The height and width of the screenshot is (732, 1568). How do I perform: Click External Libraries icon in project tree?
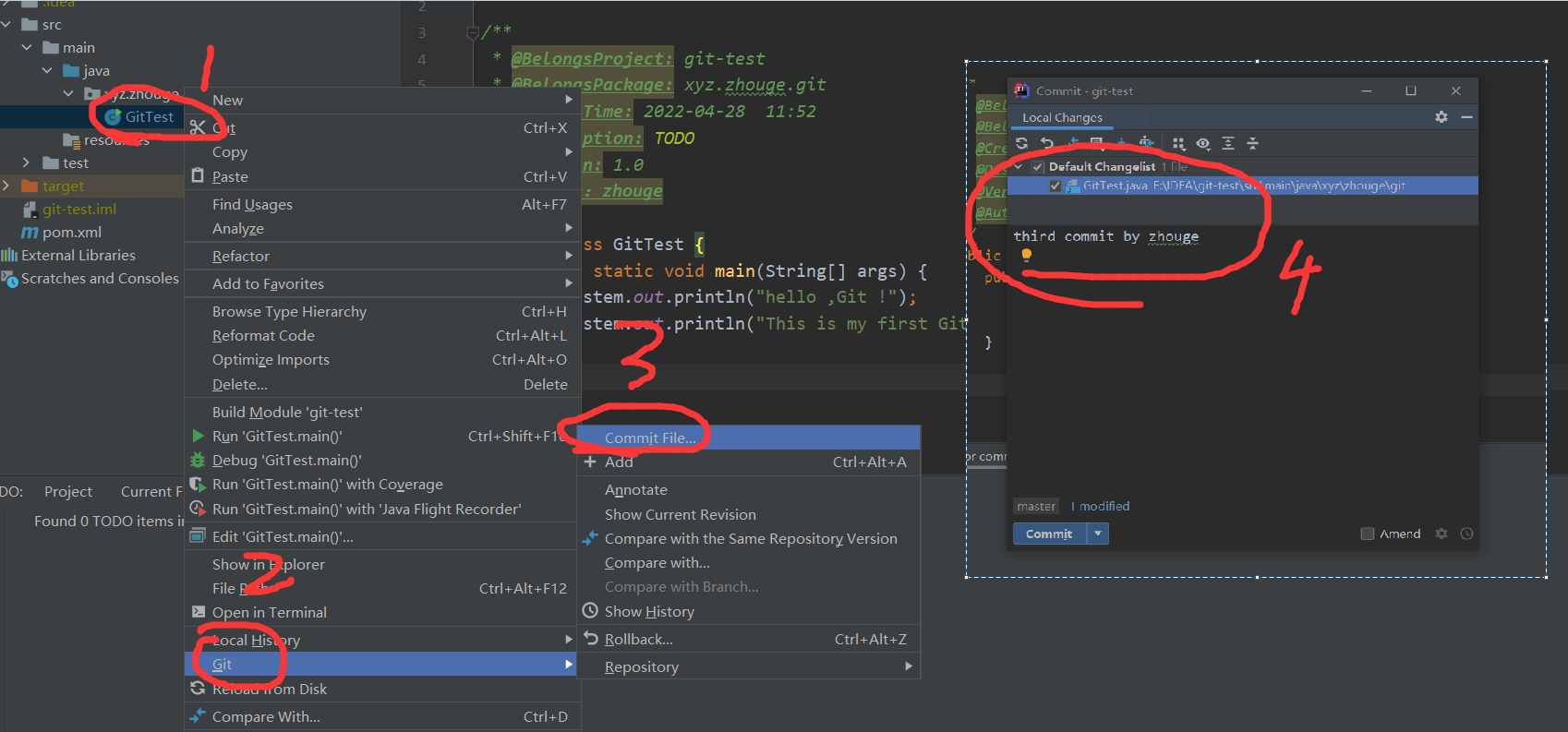tap(9, 256)
